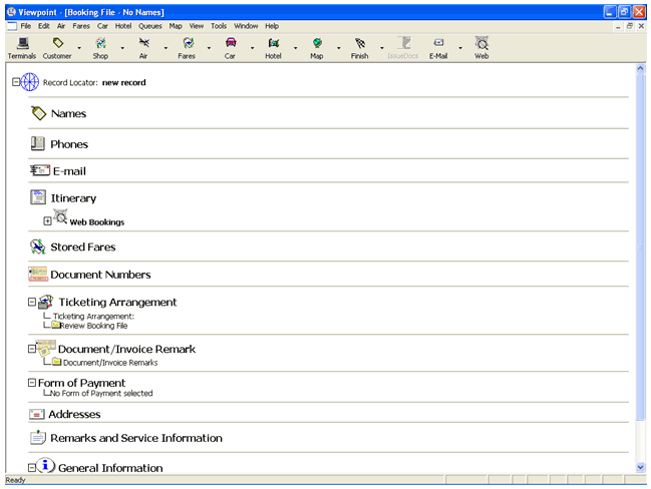The width and height of the screenshot is (651, 489).
Task: Click the scrollbar up arrow
Action: [x=640, y=68]
